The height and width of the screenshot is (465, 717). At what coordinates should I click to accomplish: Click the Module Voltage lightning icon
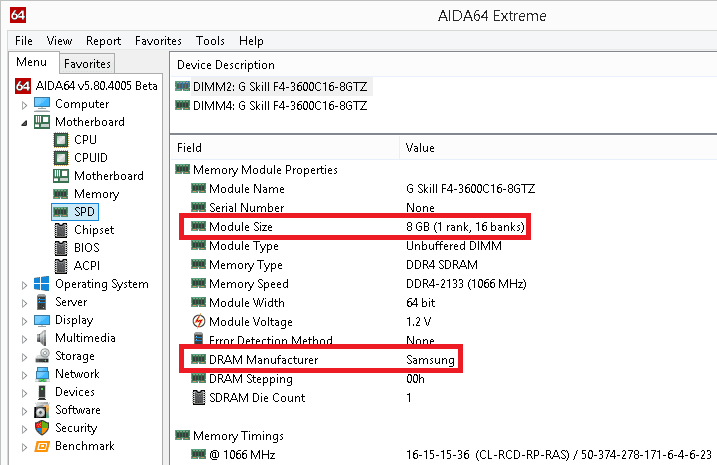point(198,321)
